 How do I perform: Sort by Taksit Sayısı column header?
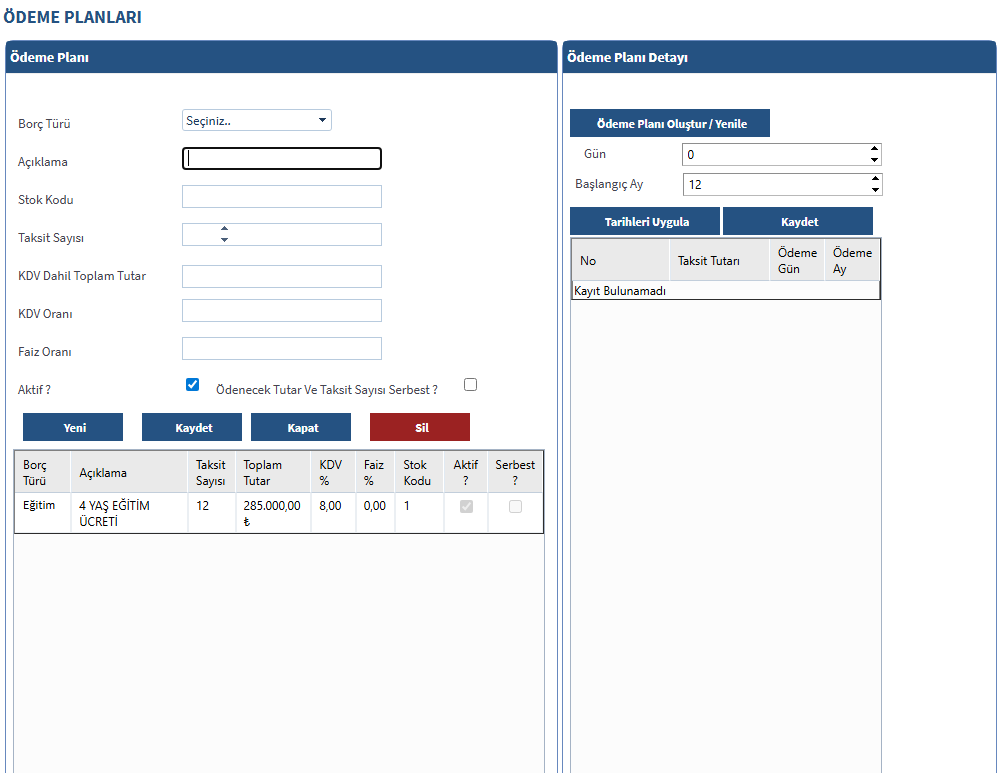[211, 472]
